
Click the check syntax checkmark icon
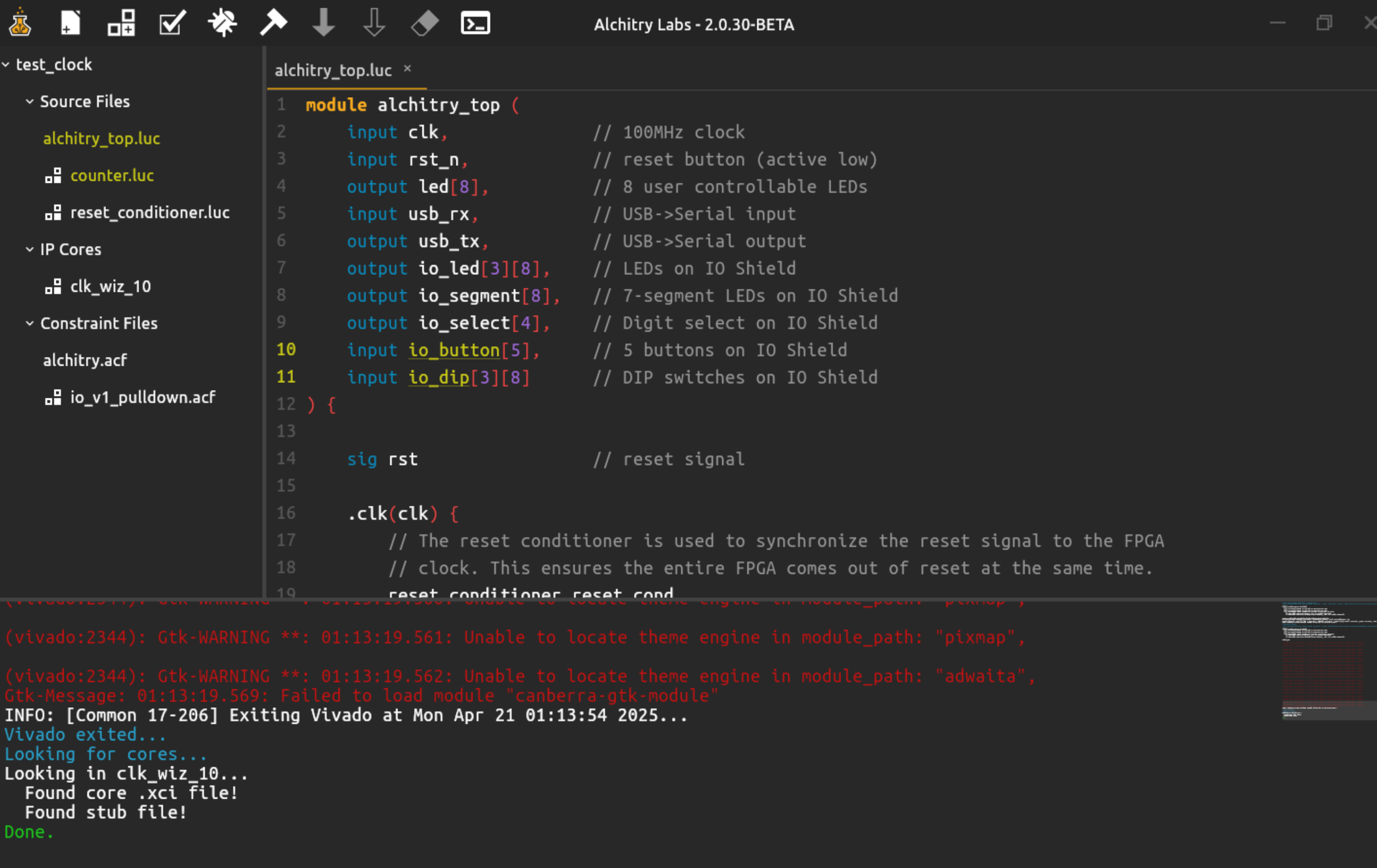pyautogui.click(x=172, y=23)
